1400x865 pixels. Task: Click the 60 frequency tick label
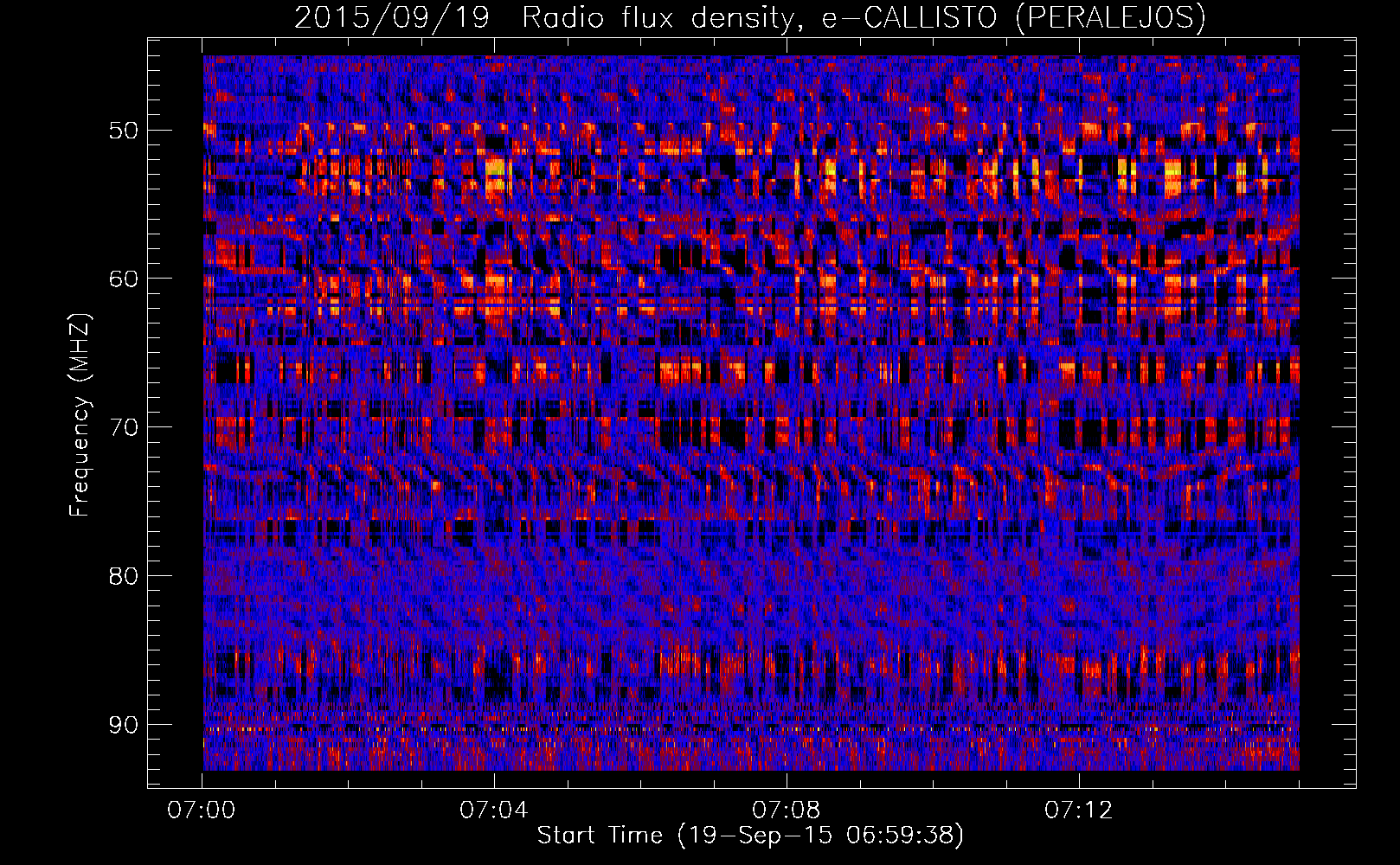click(x=124, y=279)
